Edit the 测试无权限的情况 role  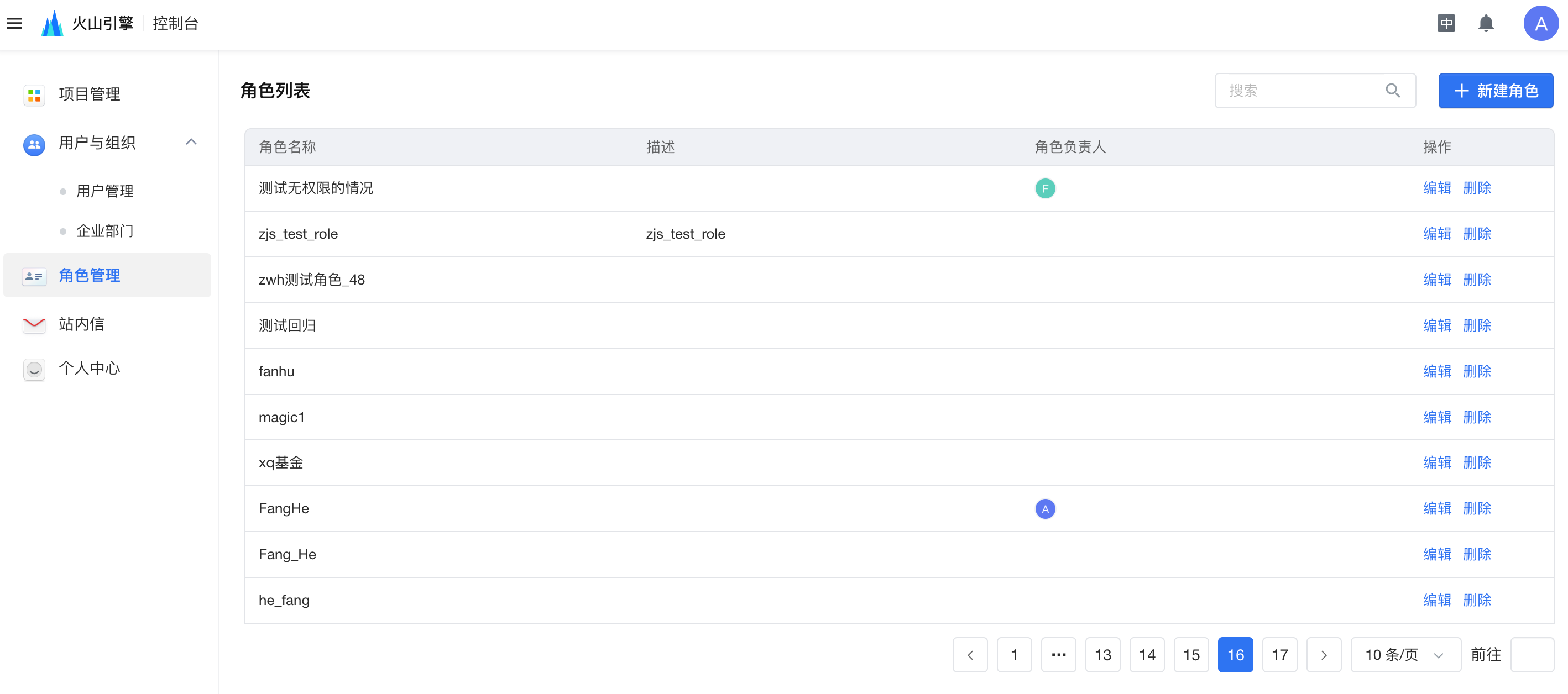click(1437, 188)
